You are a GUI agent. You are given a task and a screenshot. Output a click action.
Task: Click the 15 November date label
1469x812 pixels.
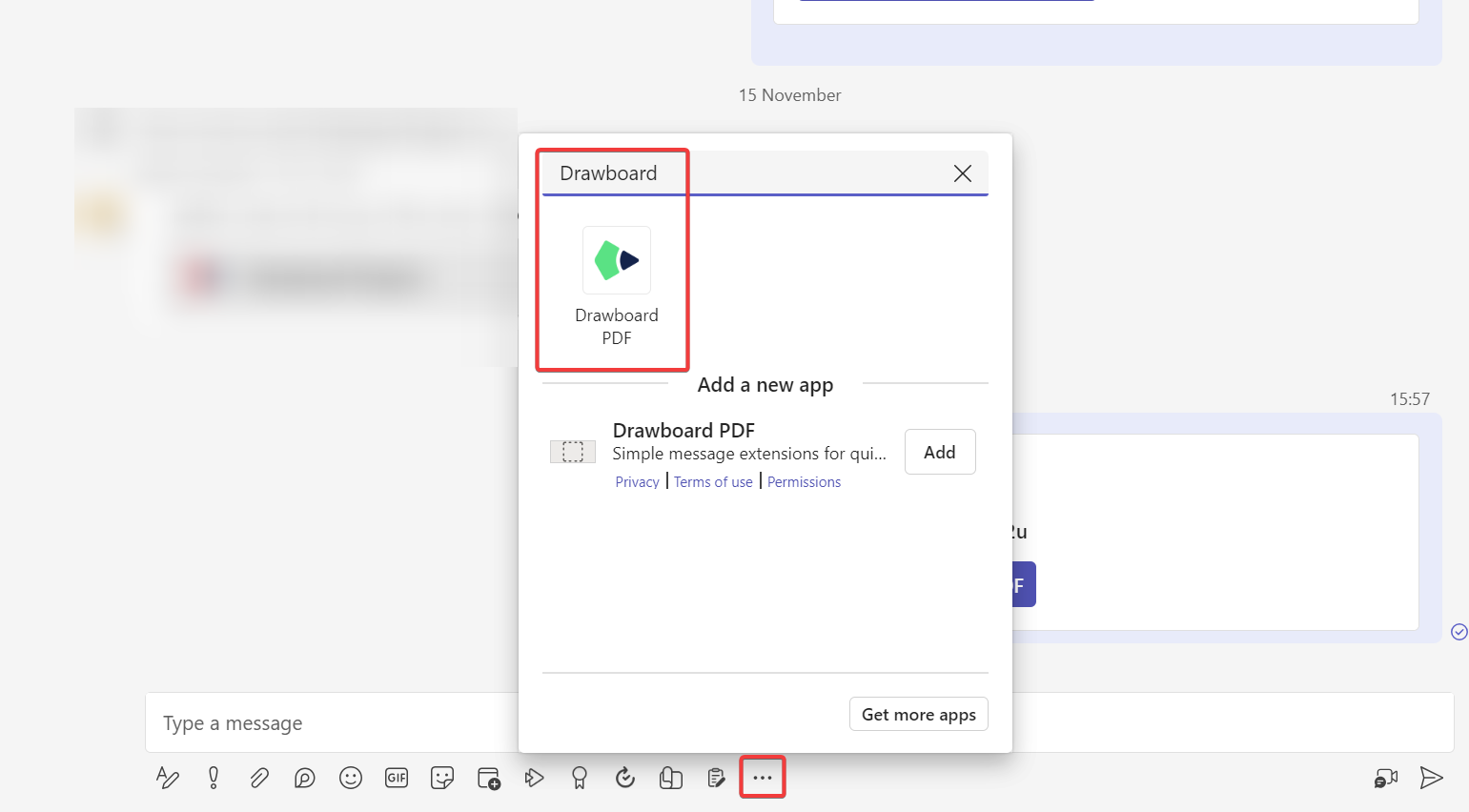[x=790, y=95]
